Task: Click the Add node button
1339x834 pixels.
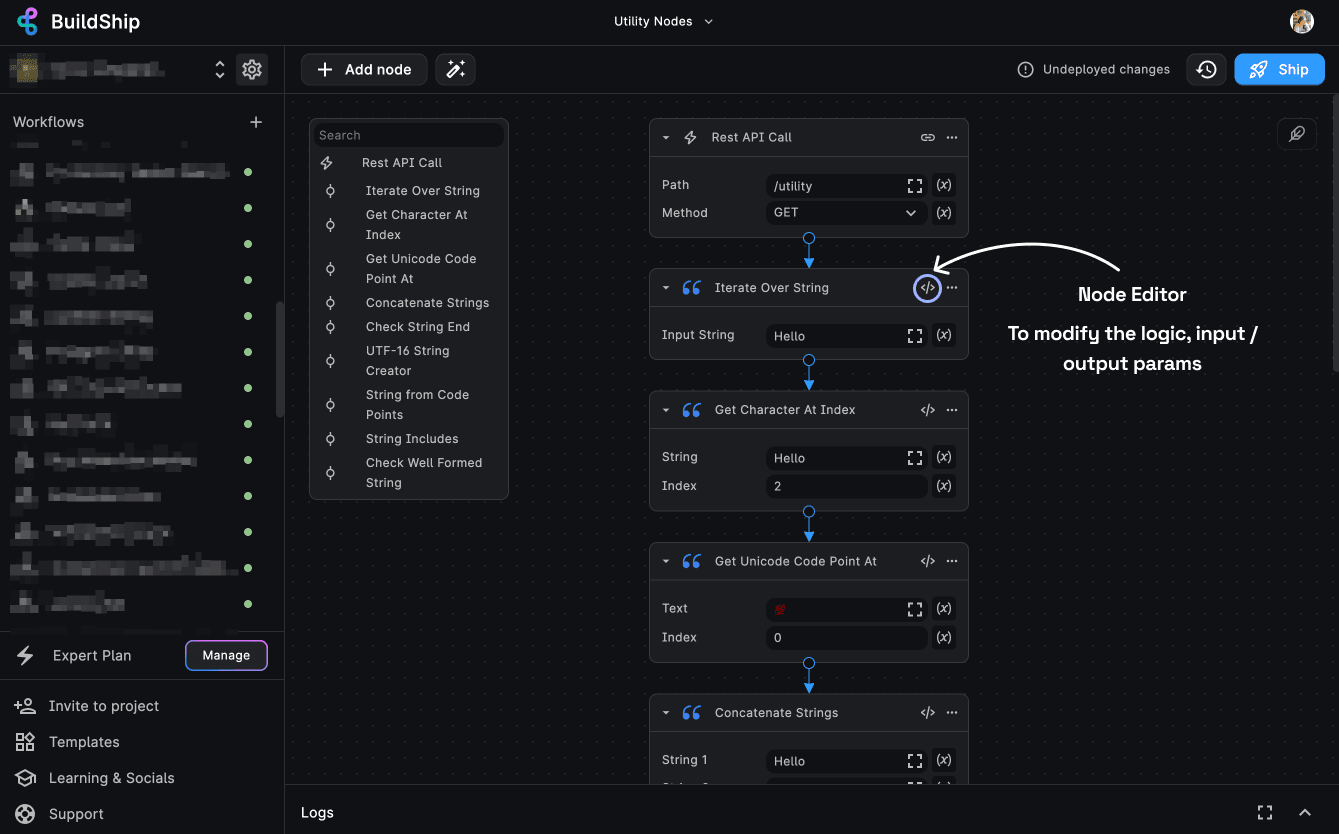Action: click(x=364, y=69)
